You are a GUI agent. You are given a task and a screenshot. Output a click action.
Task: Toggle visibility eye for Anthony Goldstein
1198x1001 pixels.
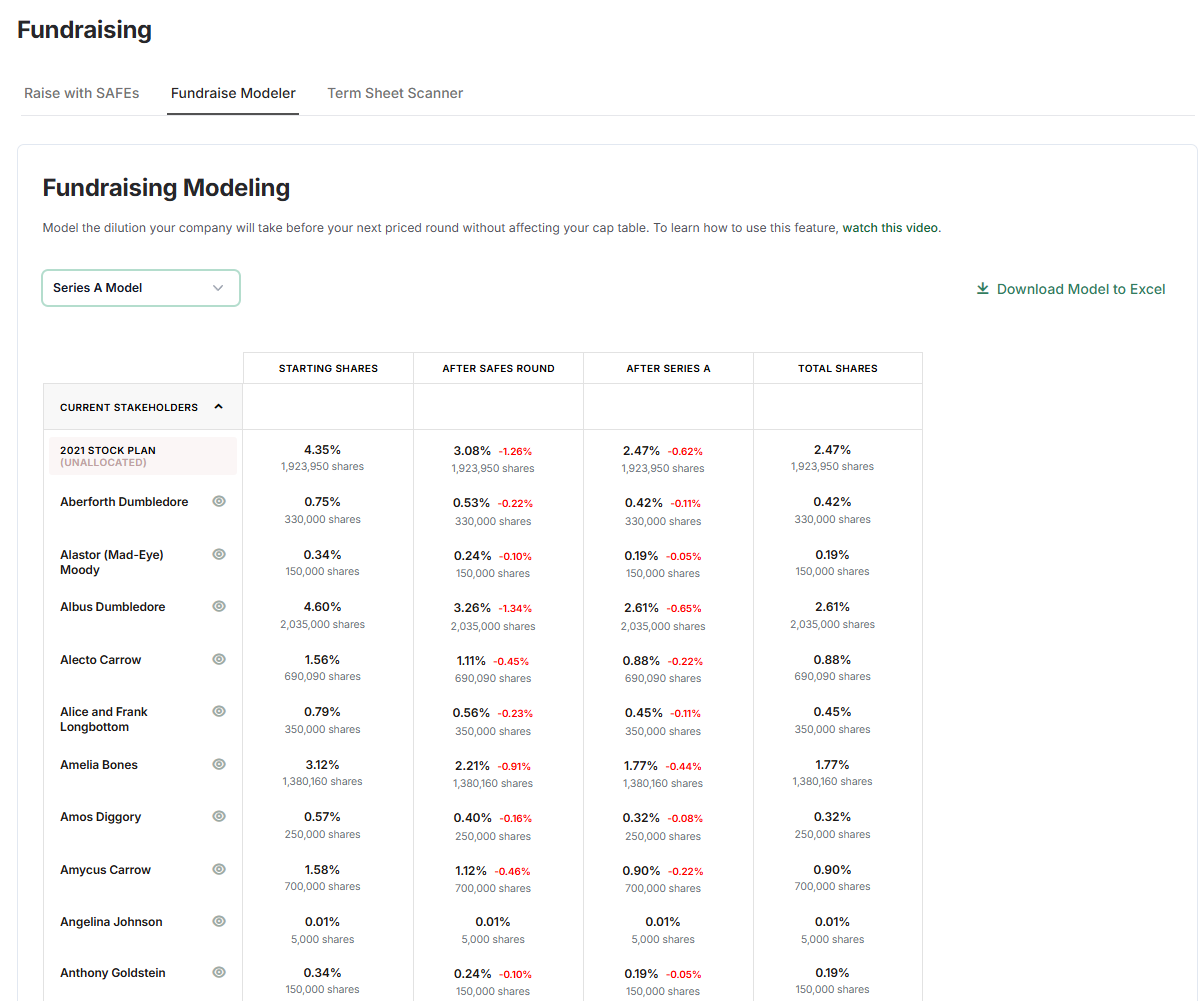coord(219,972)
